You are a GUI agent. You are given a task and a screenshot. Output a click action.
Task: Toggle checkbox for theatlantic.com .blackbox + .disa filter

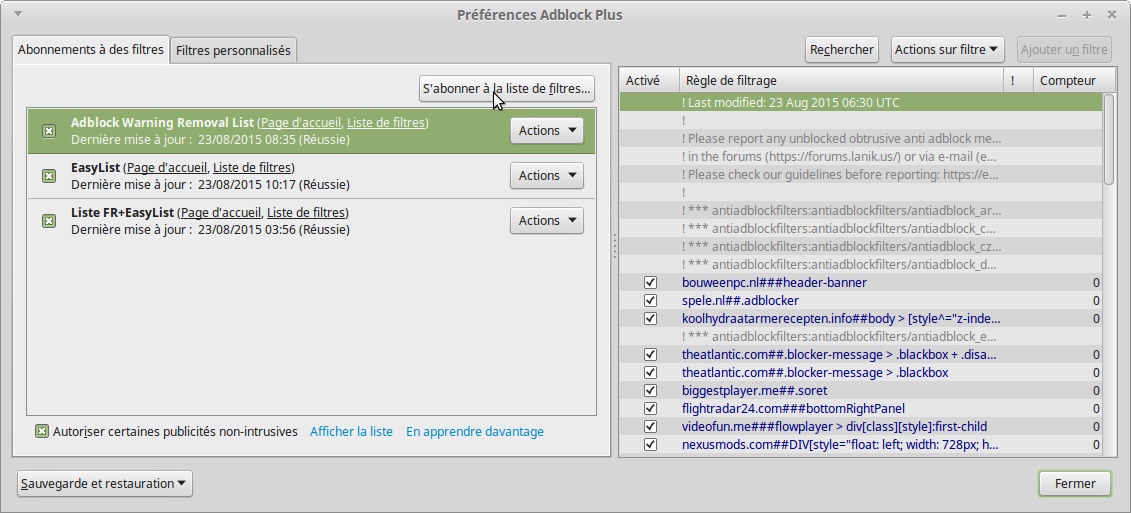click(650, 354)
